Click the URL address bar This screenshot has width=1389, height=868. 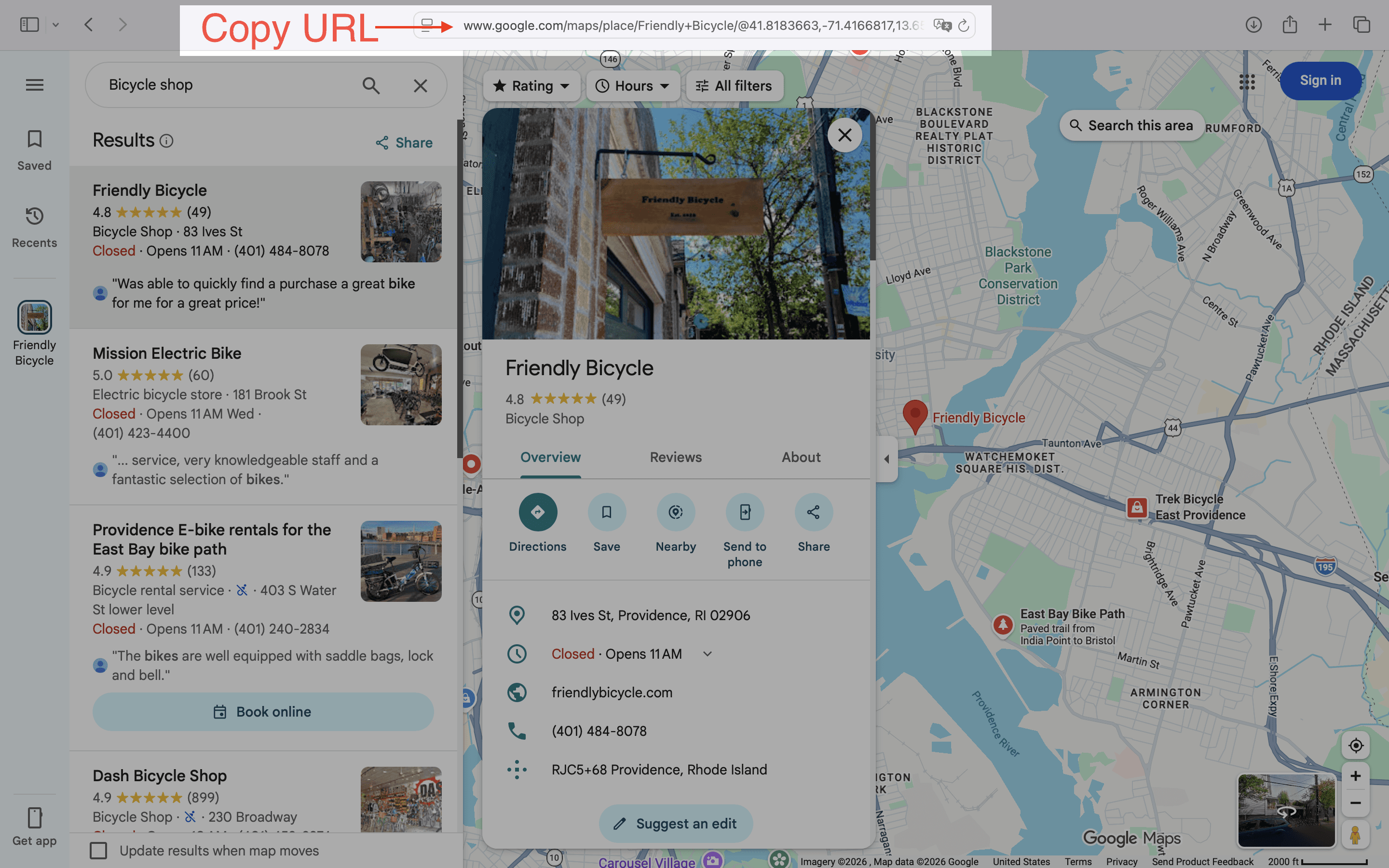point(694,26)
